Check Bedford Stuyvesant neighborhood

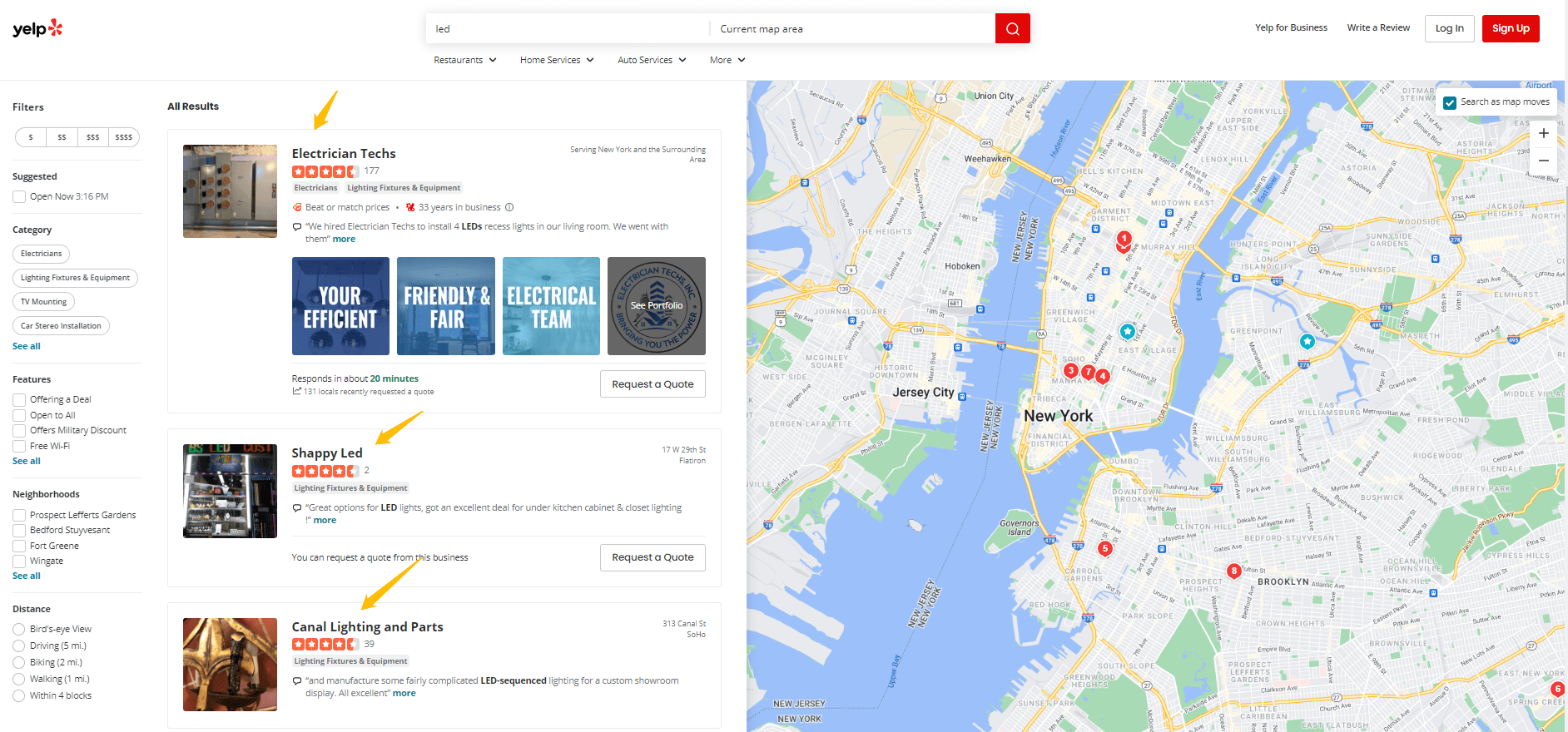(x=19, y=530)
